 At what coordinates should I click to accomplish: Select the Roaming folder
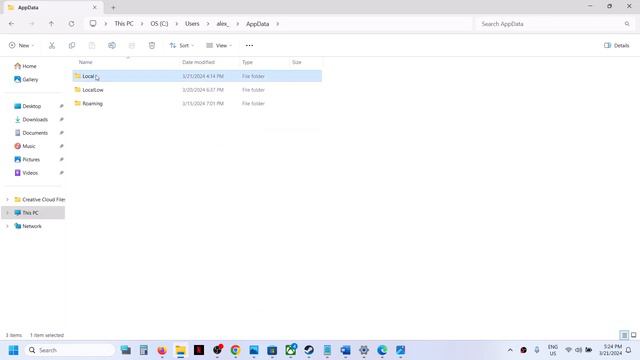pos(197,104)
